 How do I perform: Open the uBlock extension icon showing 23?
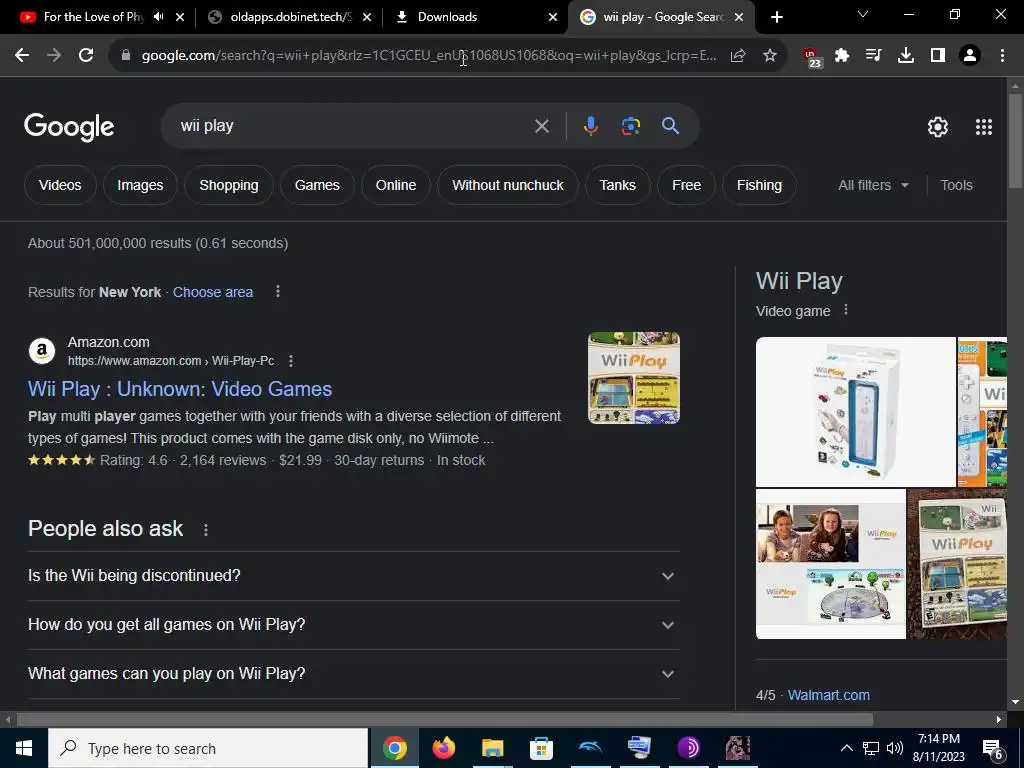pos(812,57)
